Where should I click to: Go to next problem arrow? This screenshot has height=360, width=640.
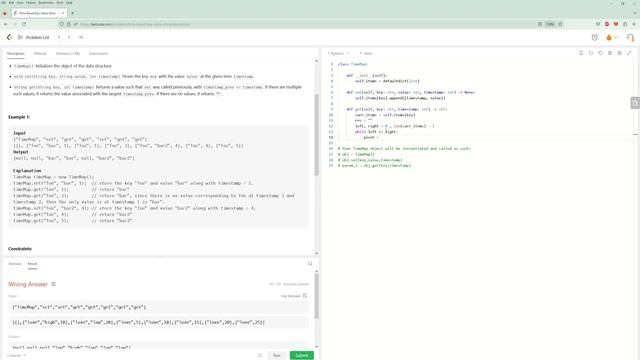[69, 37]
